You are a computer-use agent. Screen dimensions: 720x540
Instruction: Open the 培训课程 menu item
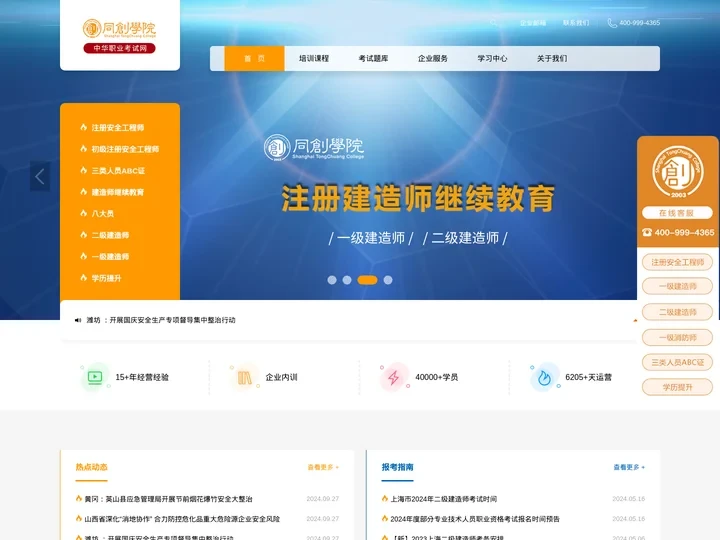click(x=314, y=58)
